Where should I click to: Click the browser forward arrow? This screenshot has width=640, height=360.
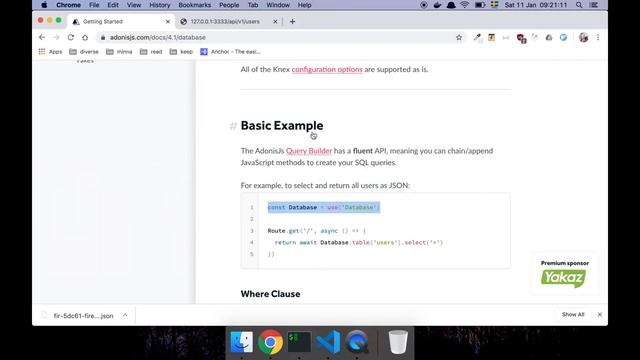tap(56, 37)
